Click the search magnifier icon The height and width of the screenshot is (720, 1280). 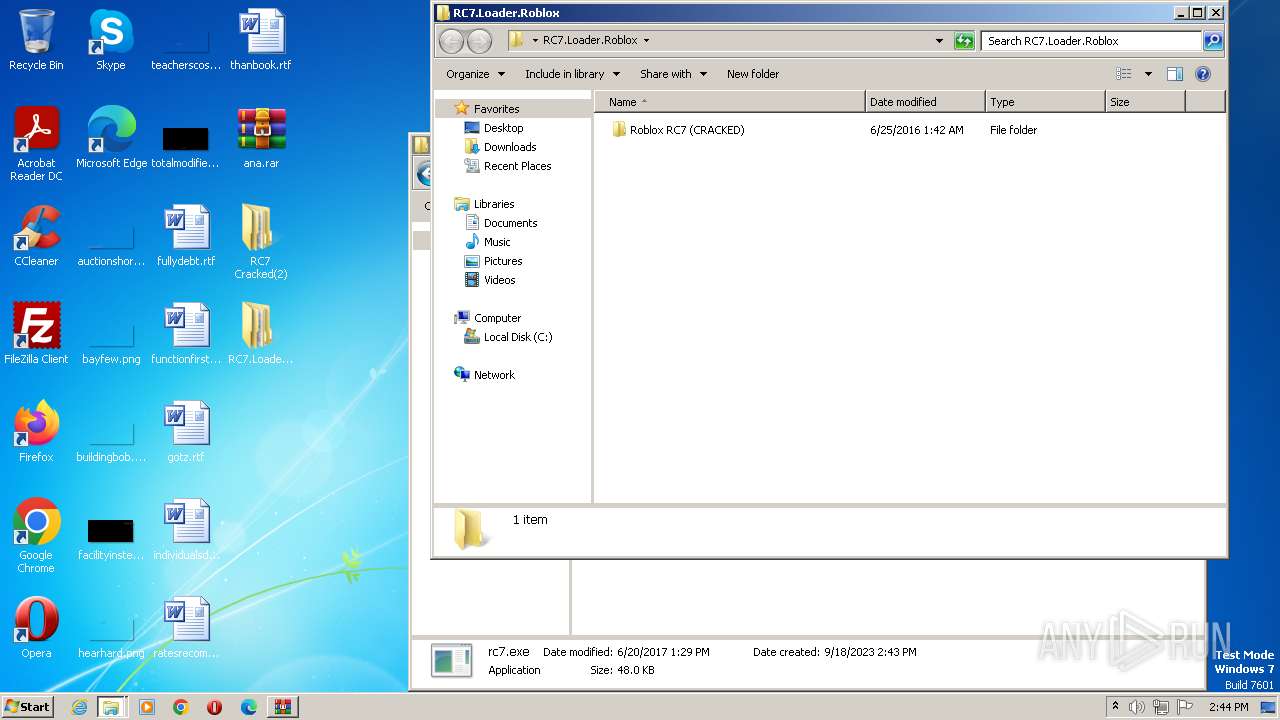coord(1213,41)
